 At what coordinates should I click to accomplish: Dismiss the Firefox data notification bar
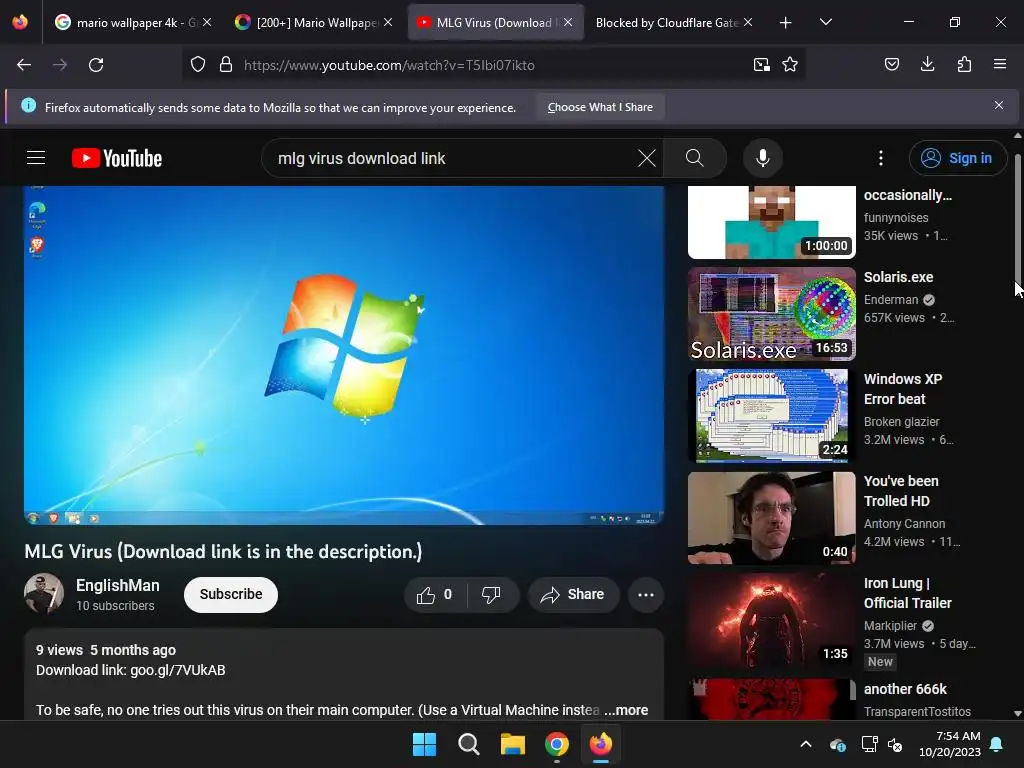[x=999, y=105]
